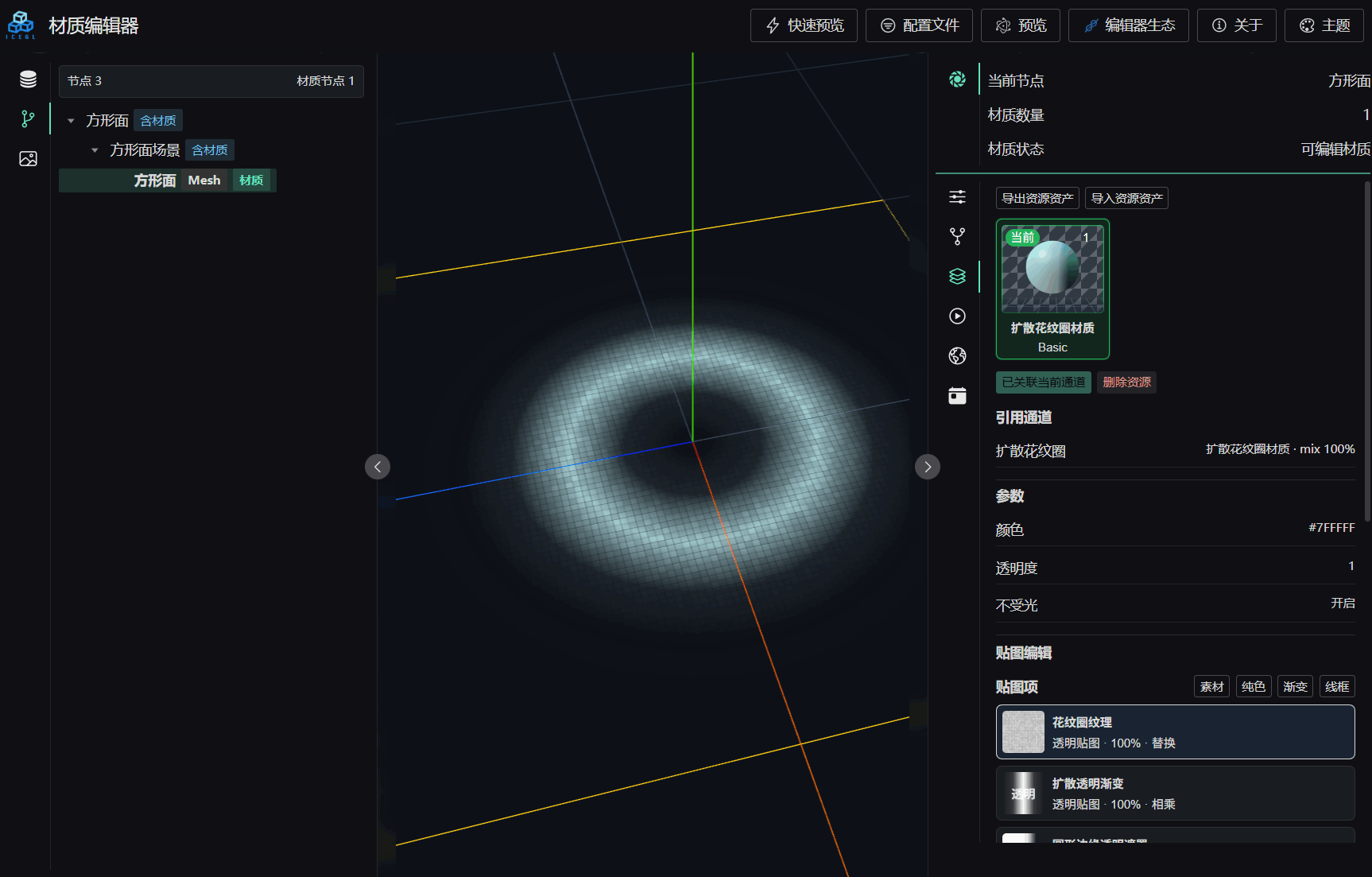Click the 快速预览 button
The height and width of the screenshot is (877, 1372).
point(804,25)
